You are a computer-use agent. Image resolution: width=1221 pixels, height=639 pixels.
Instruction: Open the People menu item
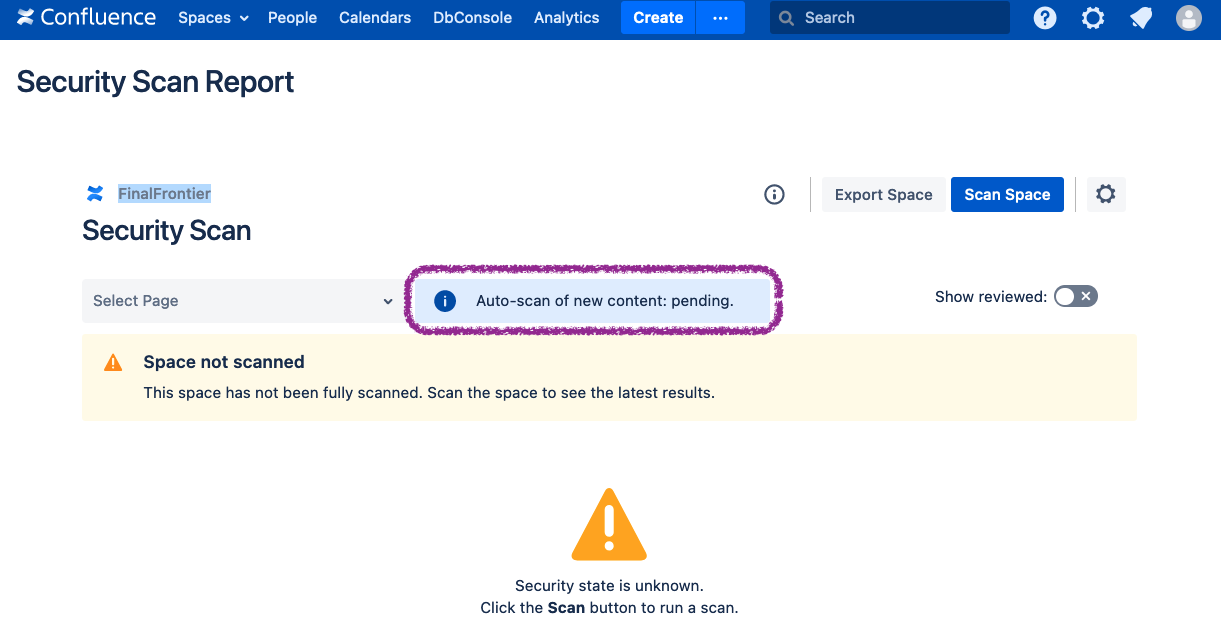(x=292, y=18)
